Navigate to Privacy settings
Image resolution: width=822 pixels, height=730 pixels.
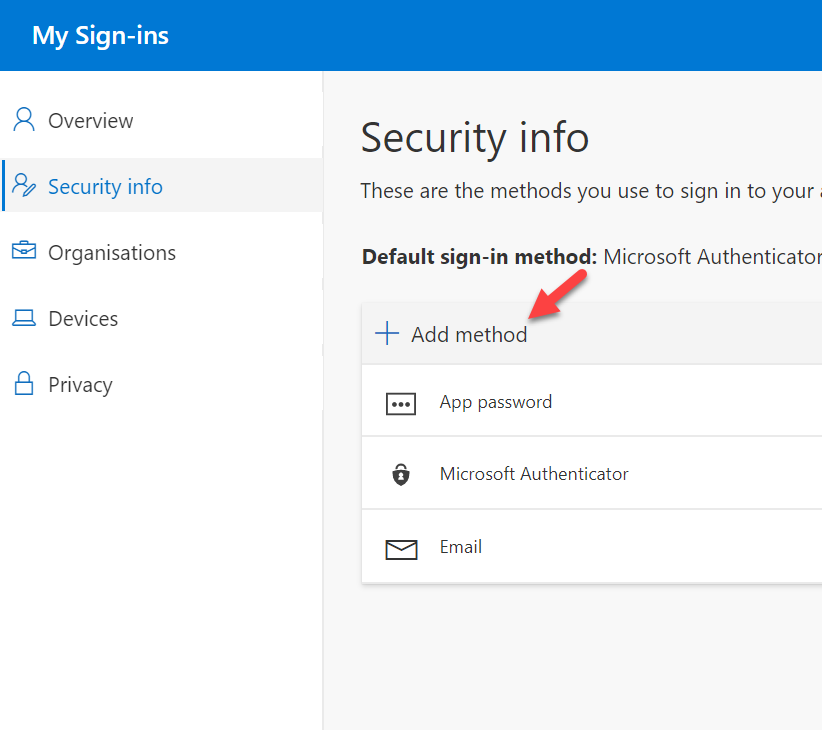click(161, 384)
